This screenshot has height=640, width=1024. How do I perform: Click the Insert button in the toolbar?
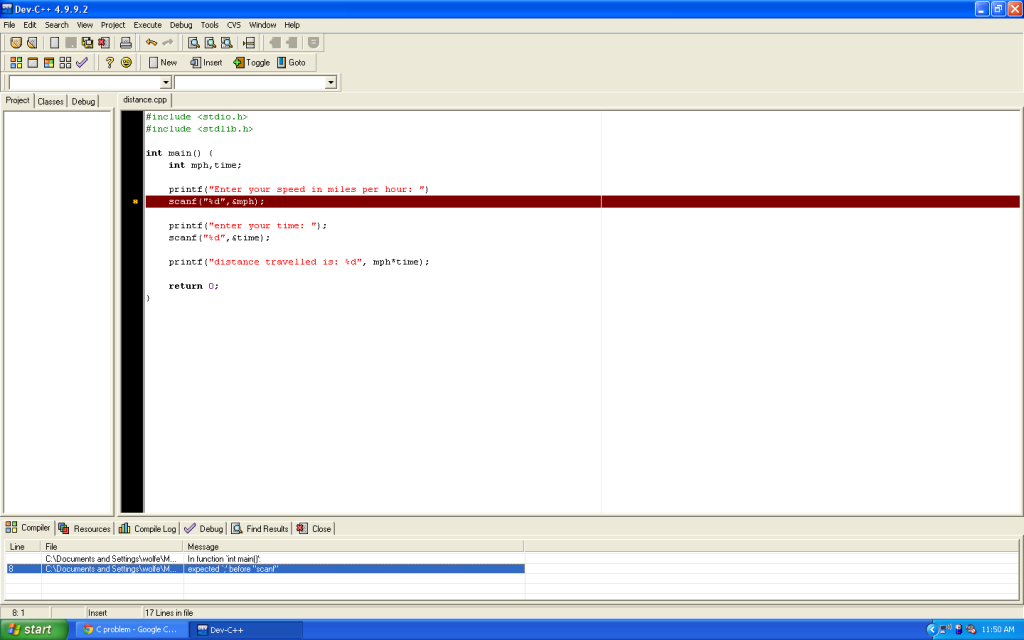[206, 62]
